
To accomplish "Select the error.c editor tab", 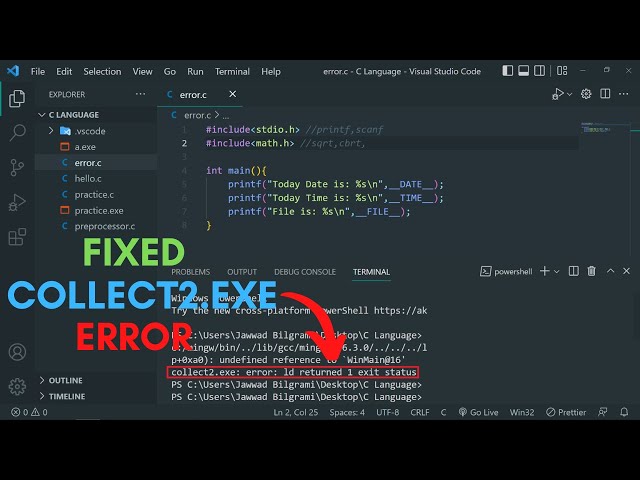I will [200, 95].
